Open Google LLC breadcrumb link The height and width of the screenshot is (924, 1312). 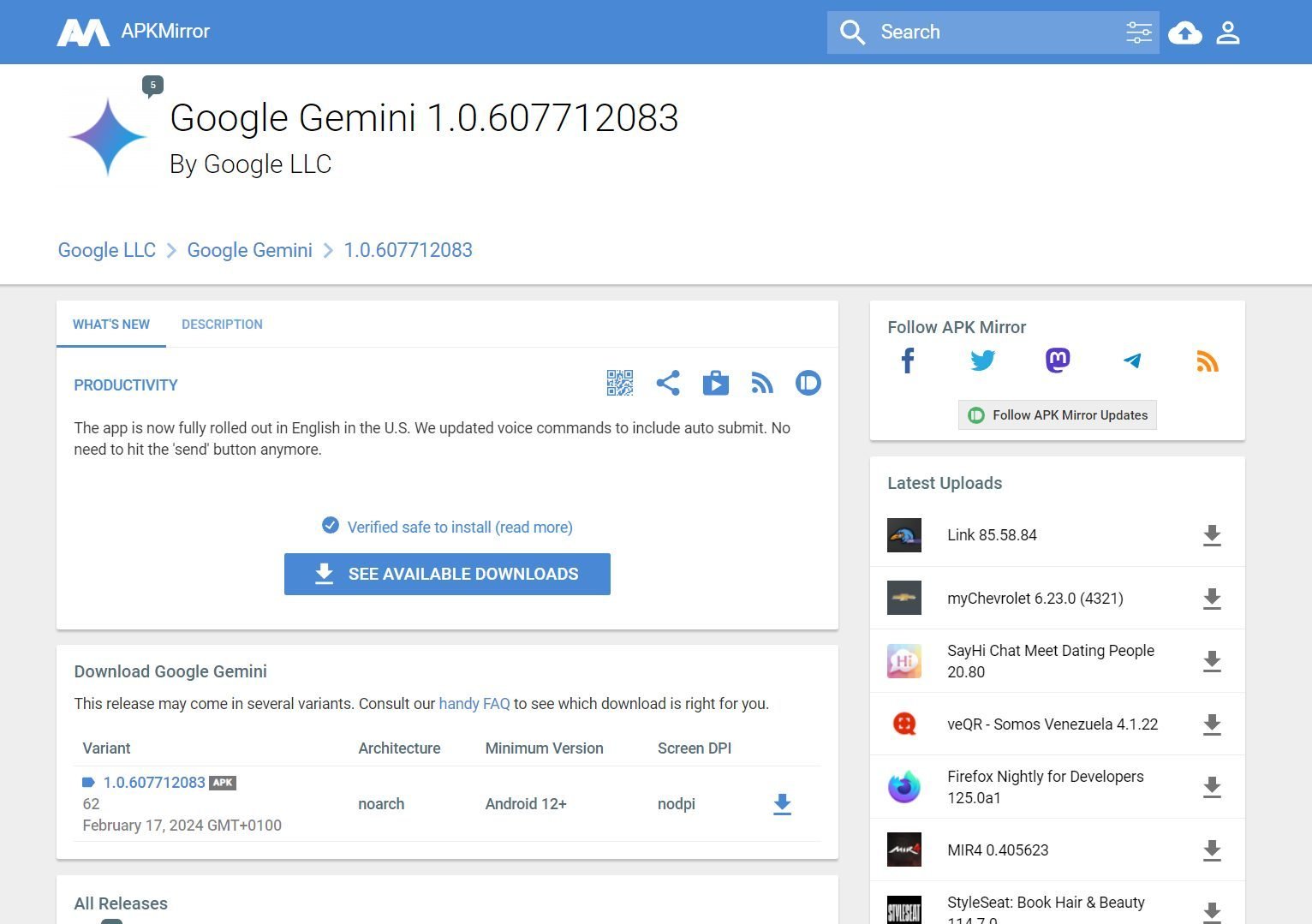click(x=107, y=250)
